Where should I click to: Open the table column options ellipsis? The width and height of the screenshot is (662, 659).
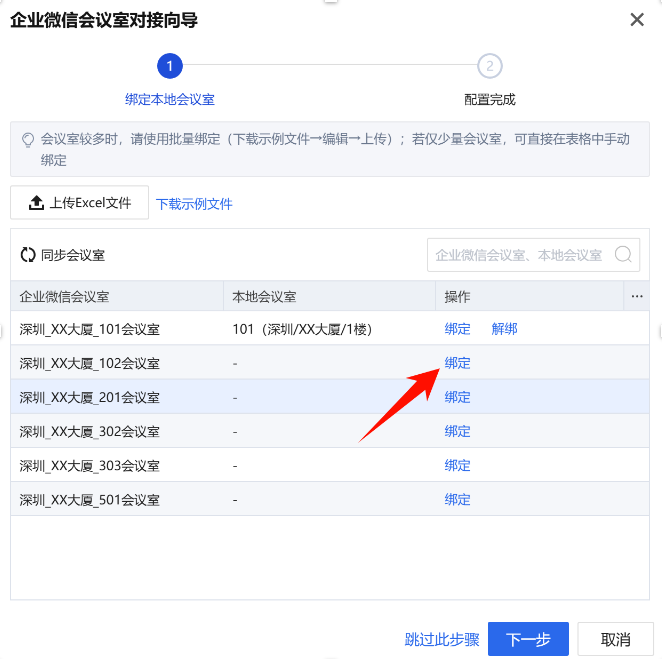tap(637, 297)
